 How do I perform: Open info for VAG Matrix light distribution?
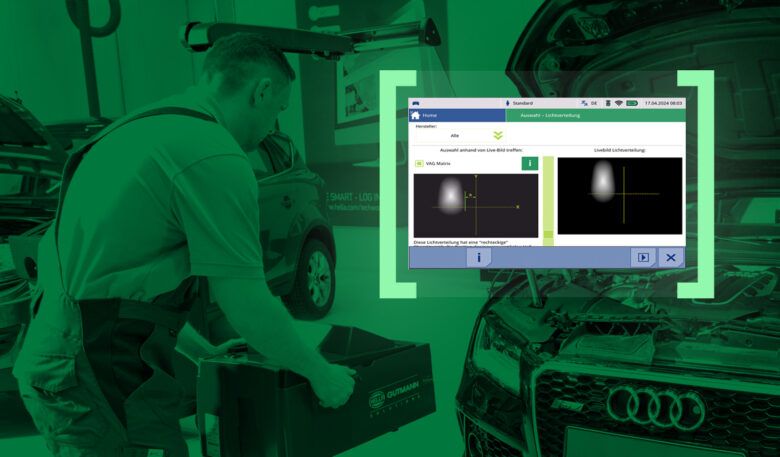(x=529, y=163)
